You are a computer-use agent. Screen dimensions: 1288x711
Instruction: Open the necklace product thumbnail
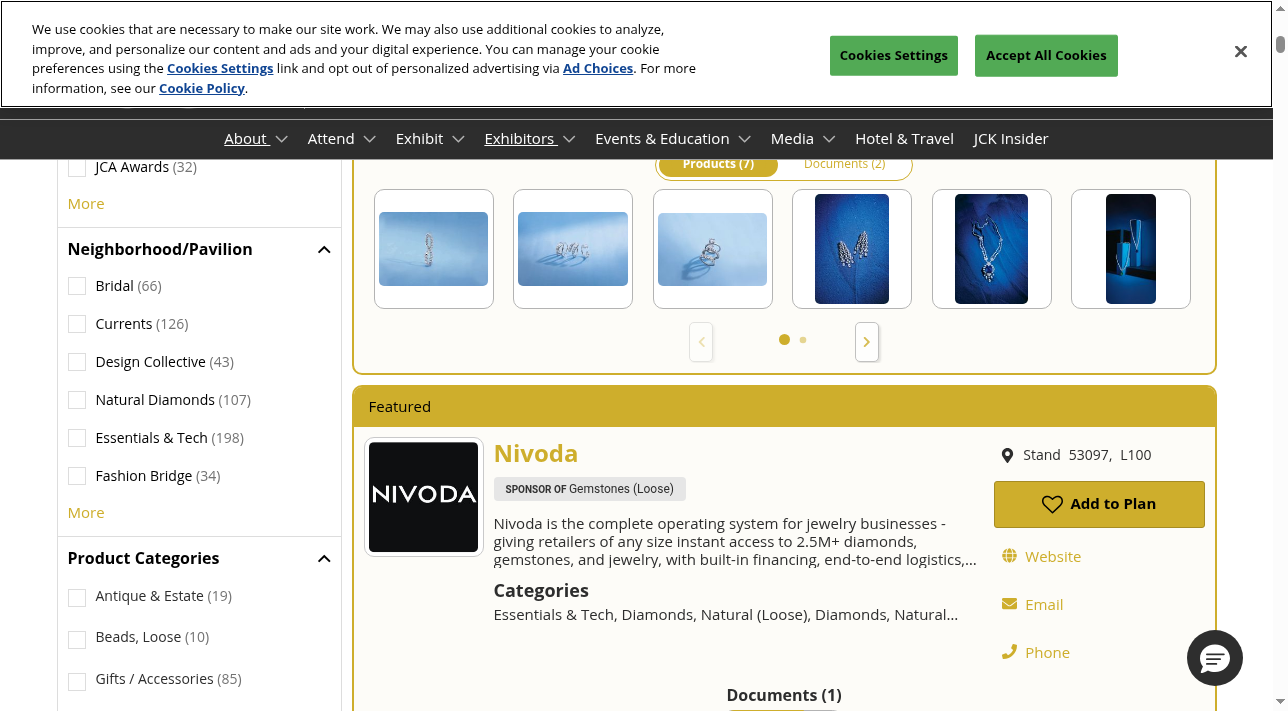(x=992, y=249)
